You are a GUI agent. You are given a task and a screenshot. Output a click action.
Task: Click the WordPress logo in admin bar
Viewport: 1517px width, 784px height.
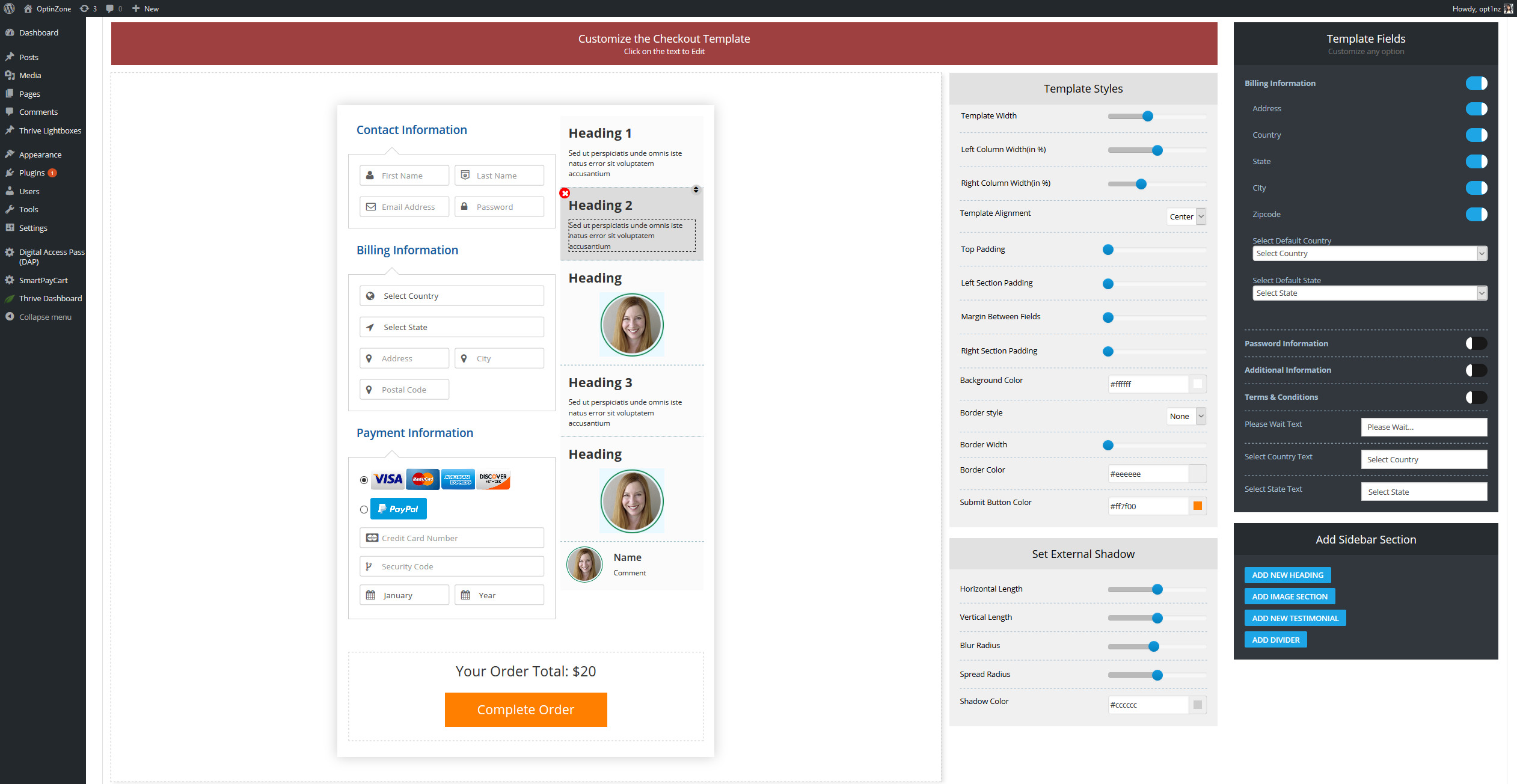pyautogui.click(x=9, y=8)
